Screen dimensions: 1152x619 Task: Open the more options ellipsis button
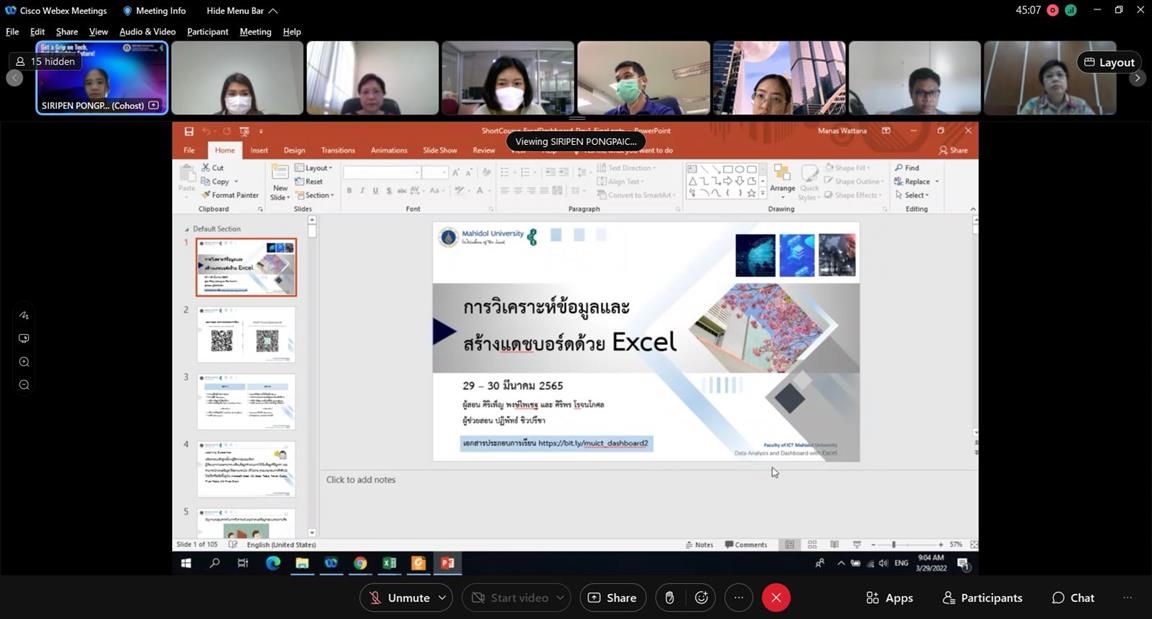tap(739, 598)
